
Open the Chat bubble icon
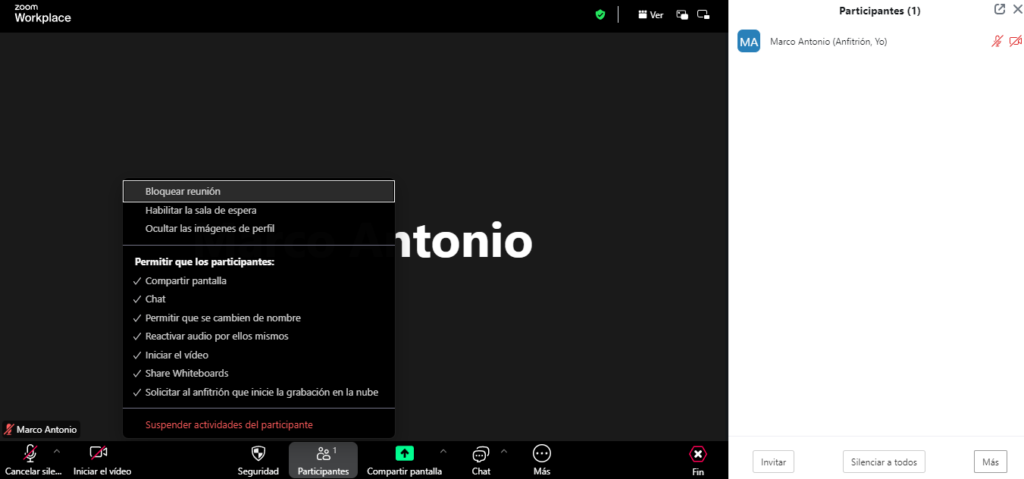pyautogui.click(x=481, y=454)
